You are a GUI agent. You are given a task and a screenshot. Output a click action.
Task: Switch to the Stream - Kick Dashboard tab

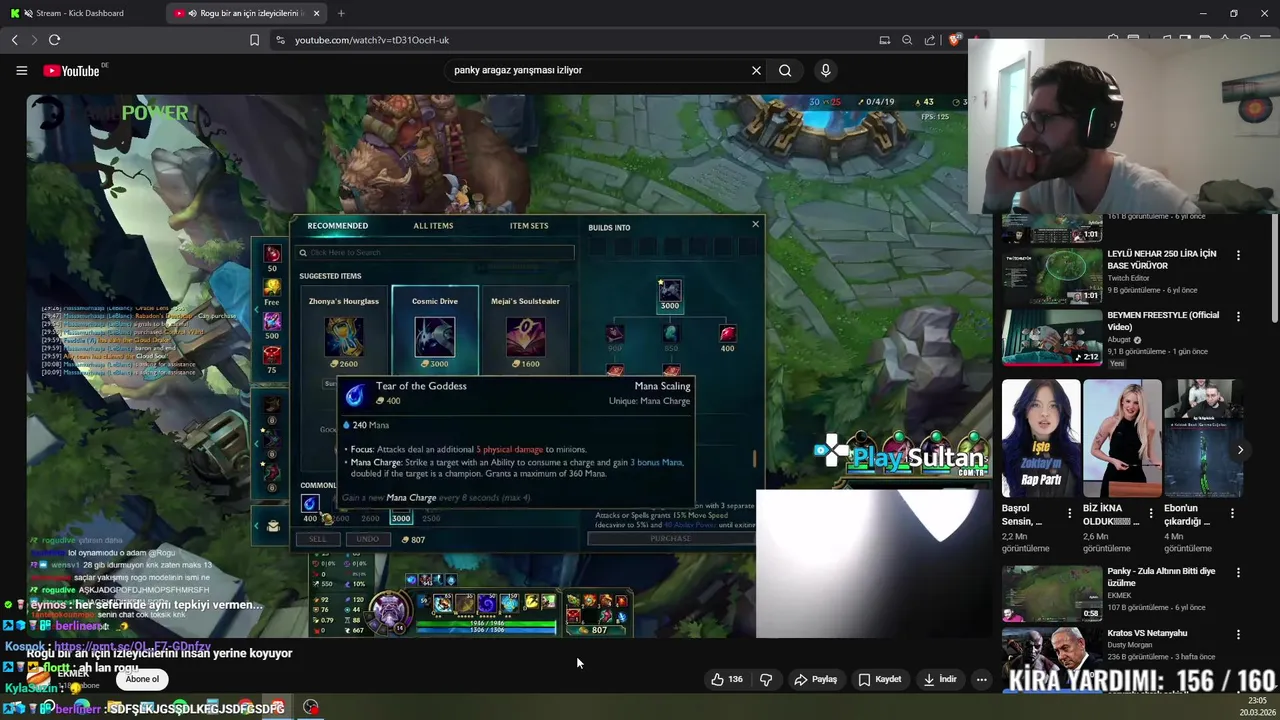(x=80, y=13)
